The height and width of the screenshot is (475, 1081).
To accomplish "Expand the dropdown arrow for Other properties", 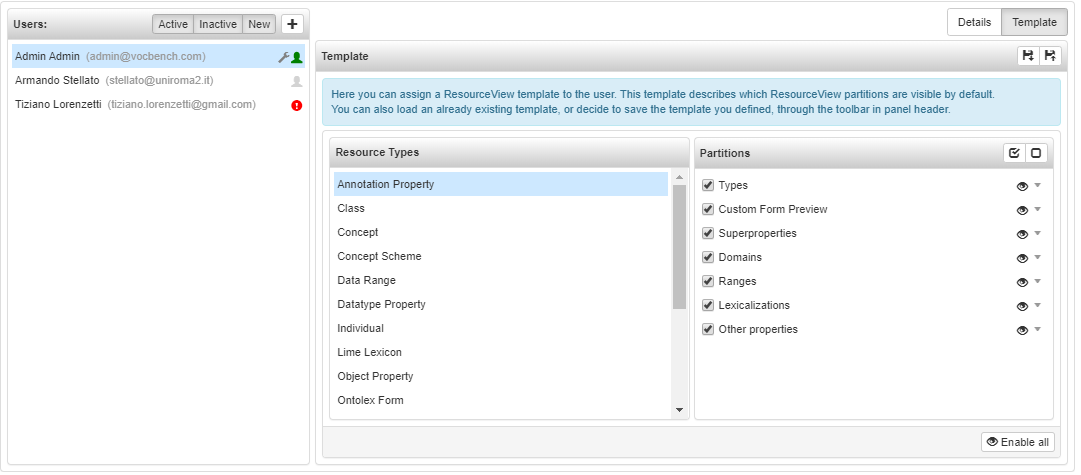I will point(1038,329).
